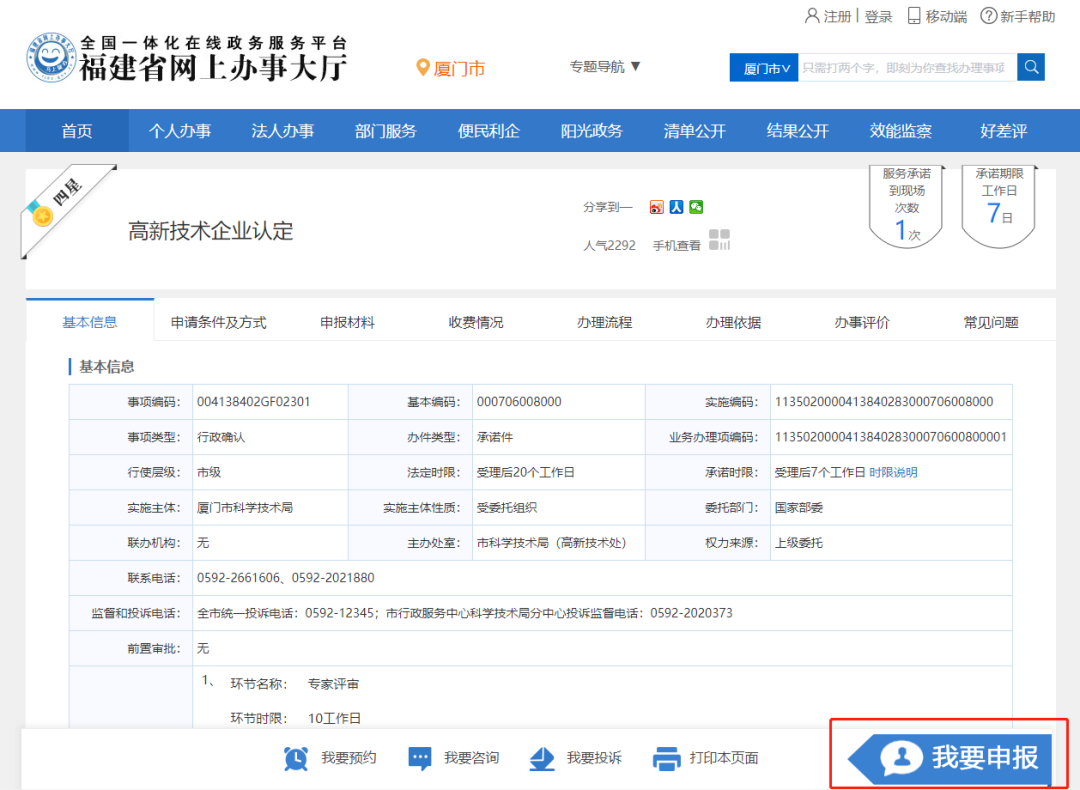Click the printer 打印本页面 icon
Screen dimensions: 1080x790
coord(666,758)
